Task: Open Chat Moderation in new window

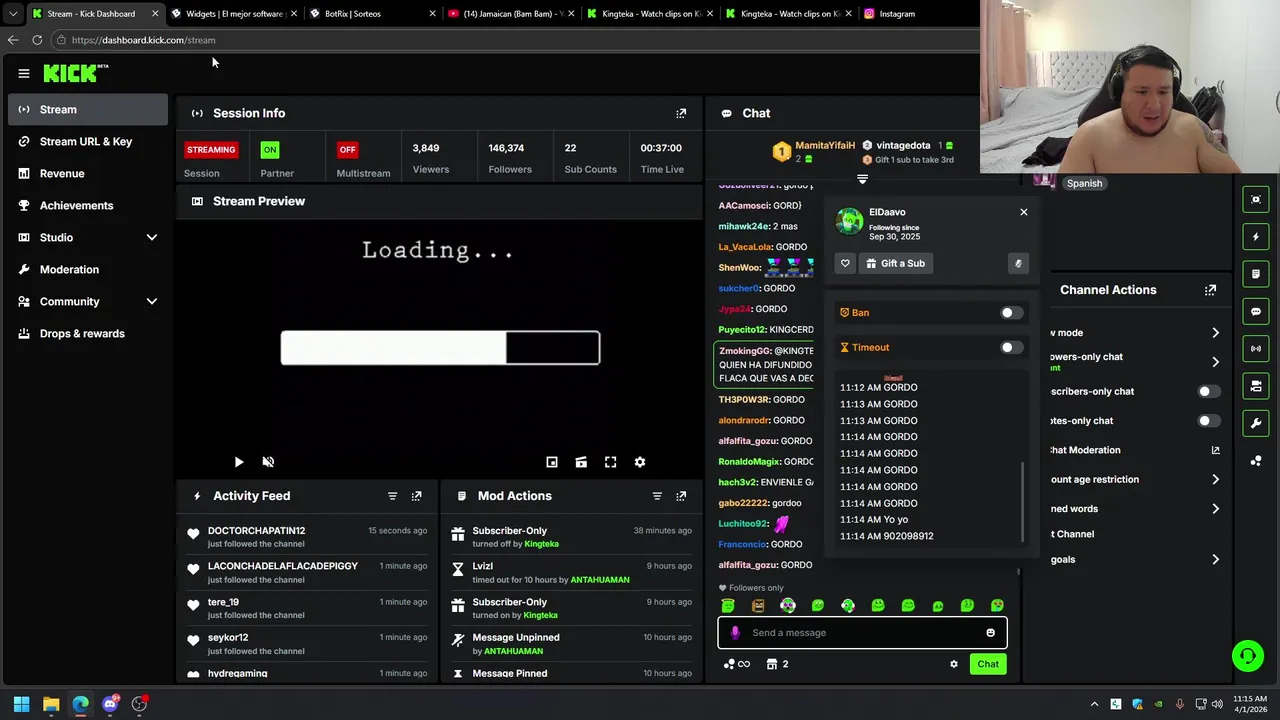Action: coord(1215,450)
